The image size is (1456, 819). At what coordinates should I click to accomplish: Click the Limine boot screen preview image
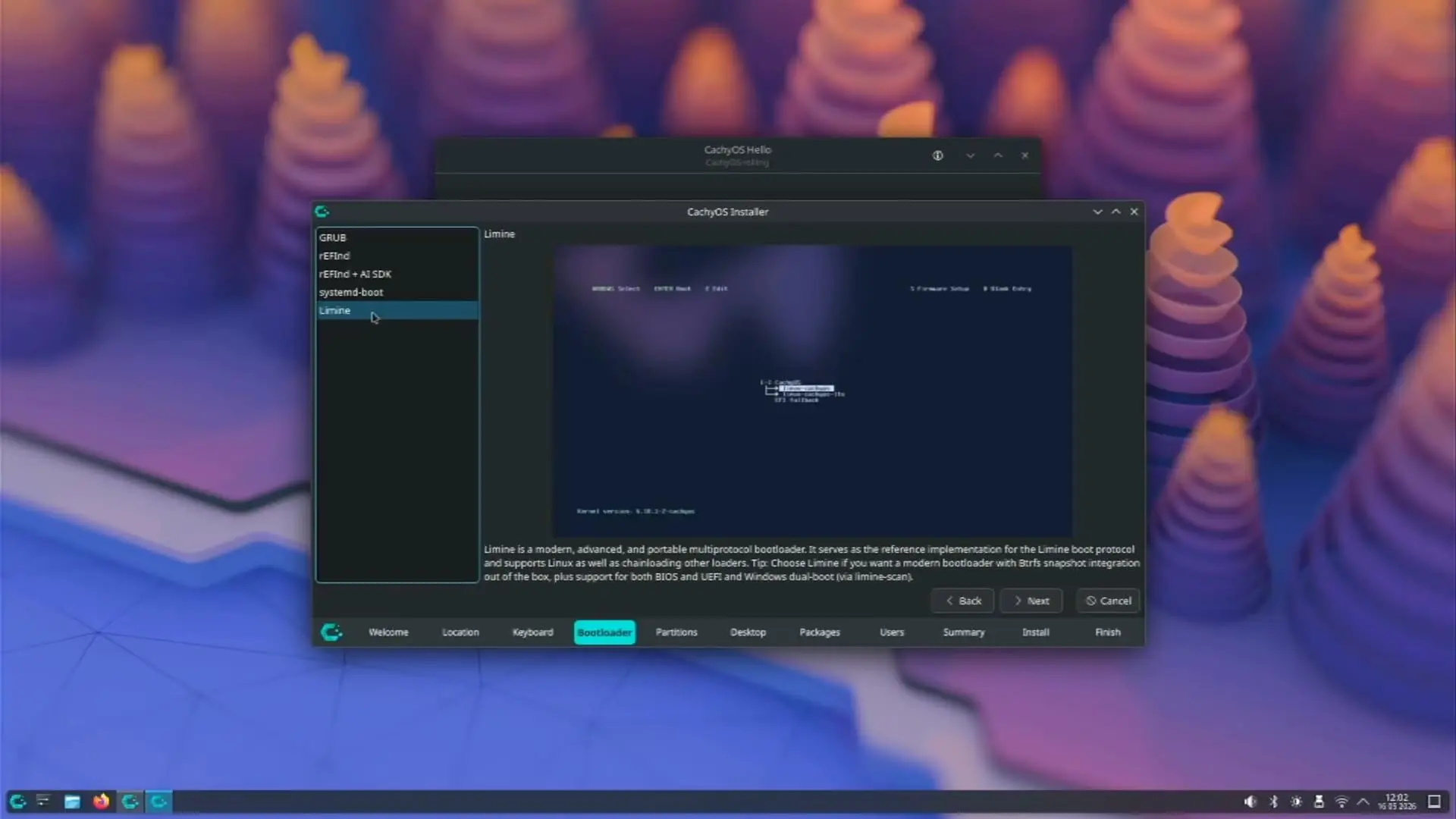coord(812,391)
